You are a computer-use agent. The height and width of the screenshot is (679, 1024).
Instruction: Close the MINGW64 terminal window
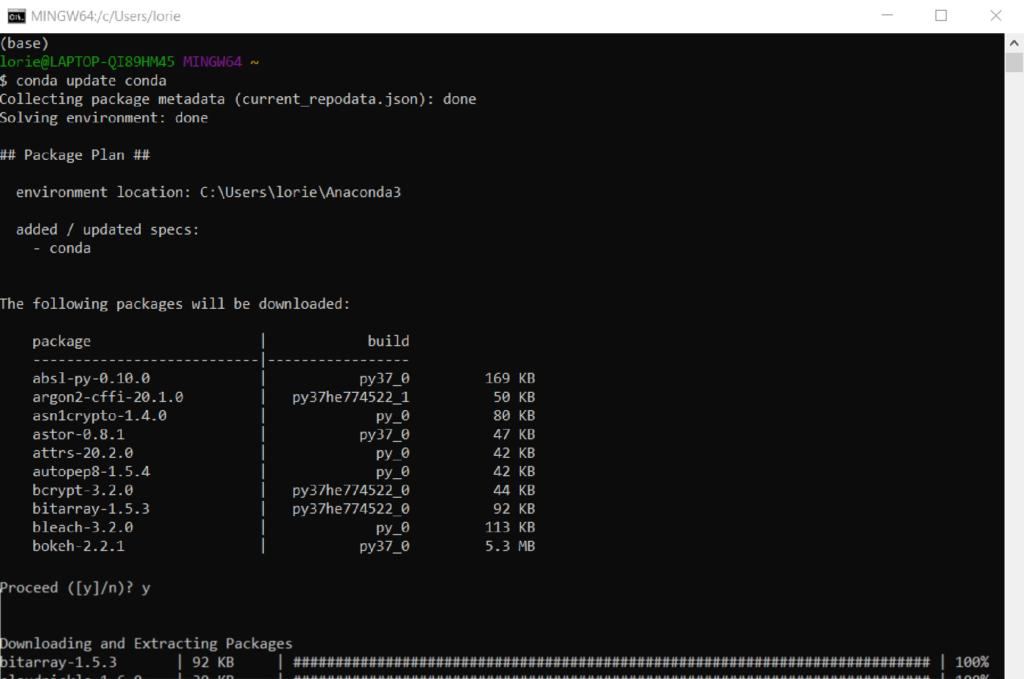point(994,16)
